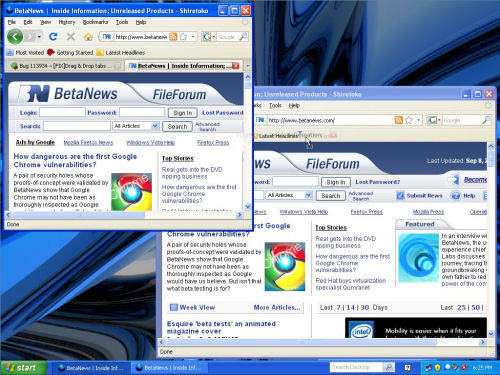The image size is (500, 375).
Task: Click bookmark star in back window address bar
Action: (x=409, y=120)
